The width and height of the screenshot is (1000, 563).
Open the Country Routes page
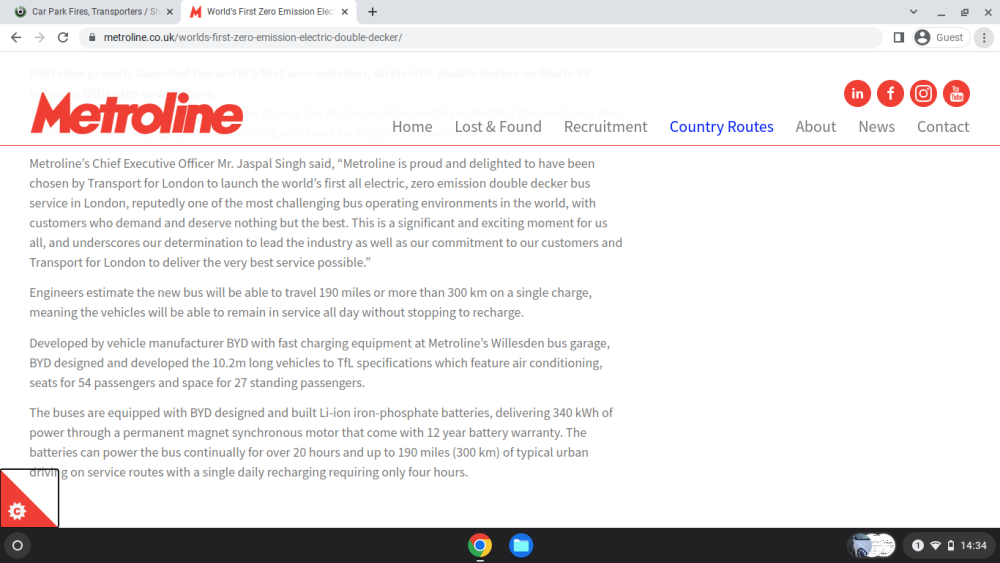click(721, 127)
